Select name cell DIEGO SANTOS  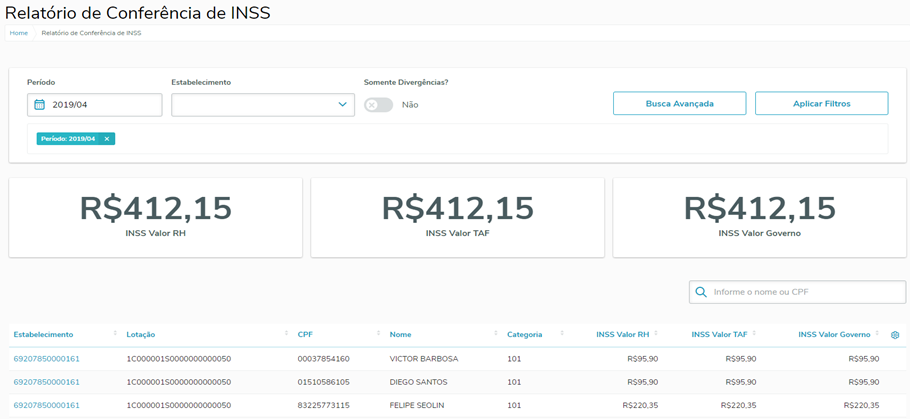point(418,382)
